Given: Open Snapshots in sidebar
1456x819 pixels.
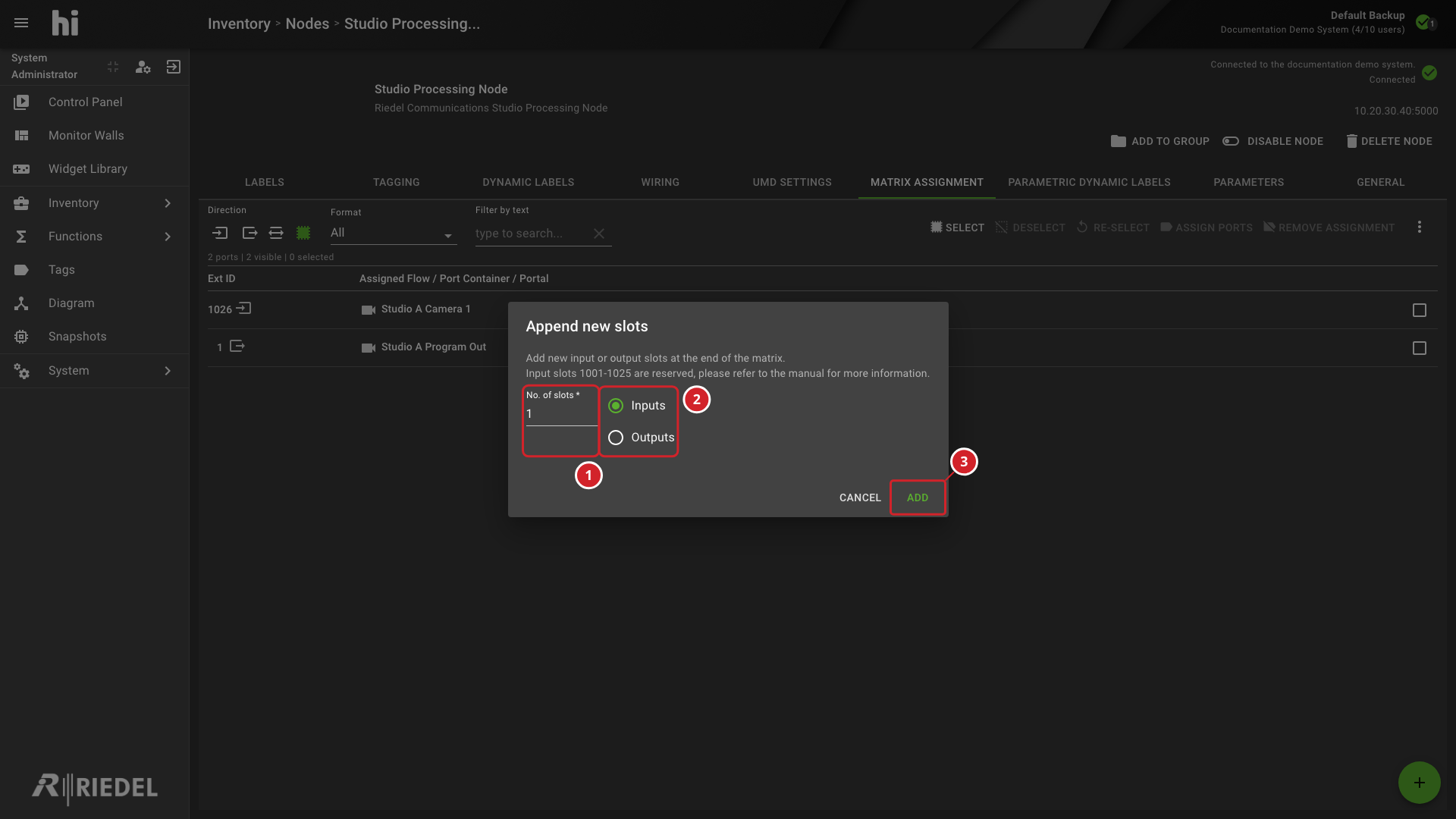Looking at the screenshot, I should point(94,336).
